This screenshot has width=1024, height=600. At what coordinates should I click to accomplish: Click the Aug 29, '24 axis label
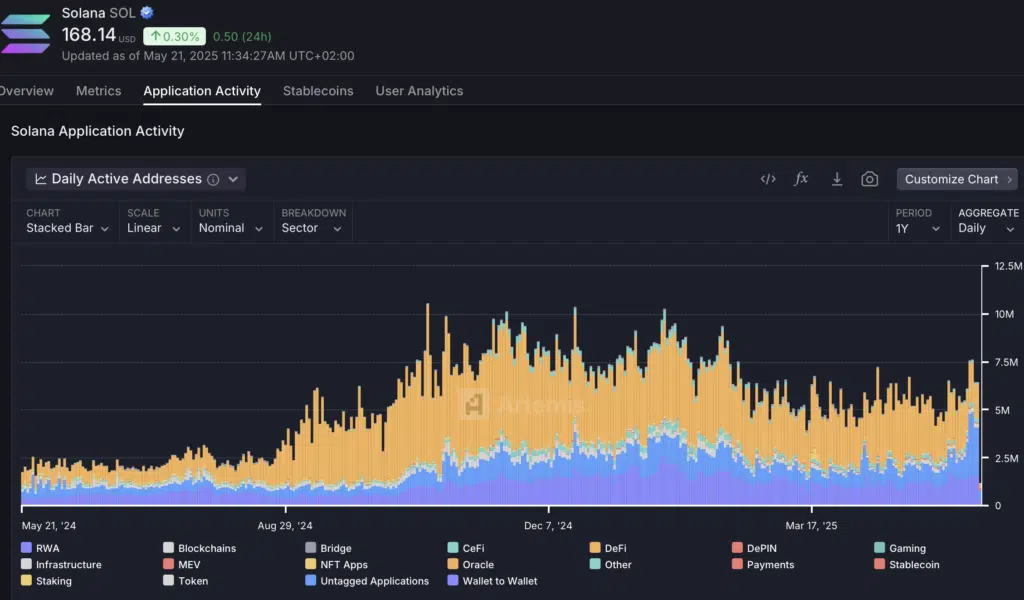coord(285,526)
